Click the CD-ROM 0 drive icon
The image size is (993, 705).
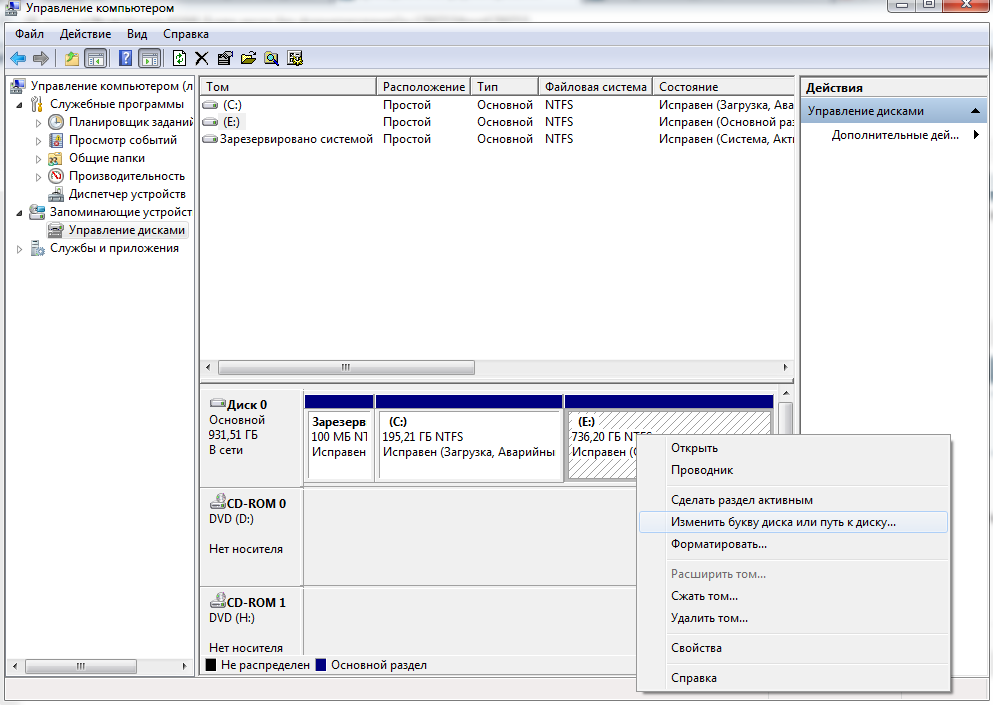tap(218, 502)
